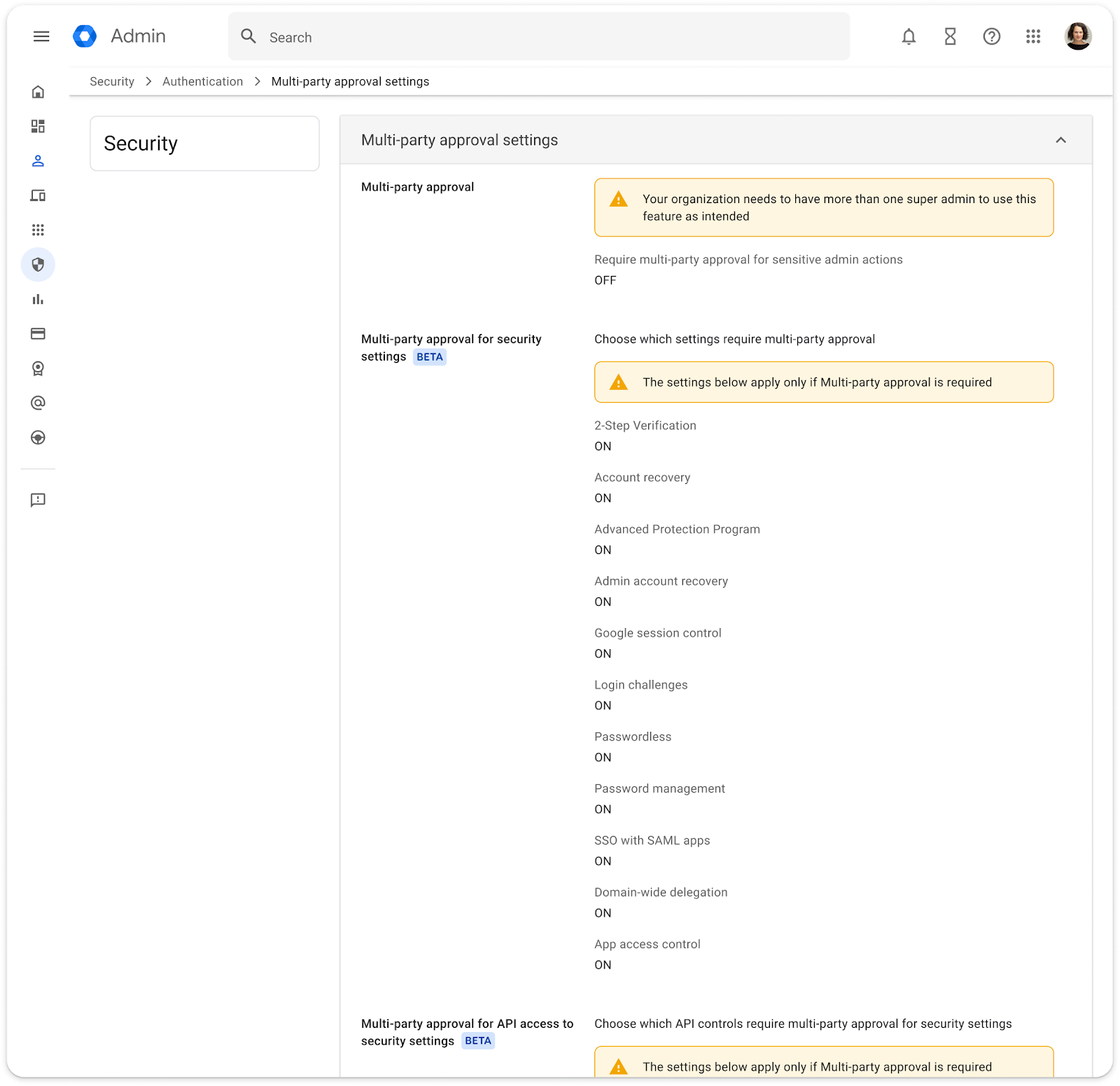Click warning icon in security settings banner
1120x1086 pixels.
pos(619,382)
